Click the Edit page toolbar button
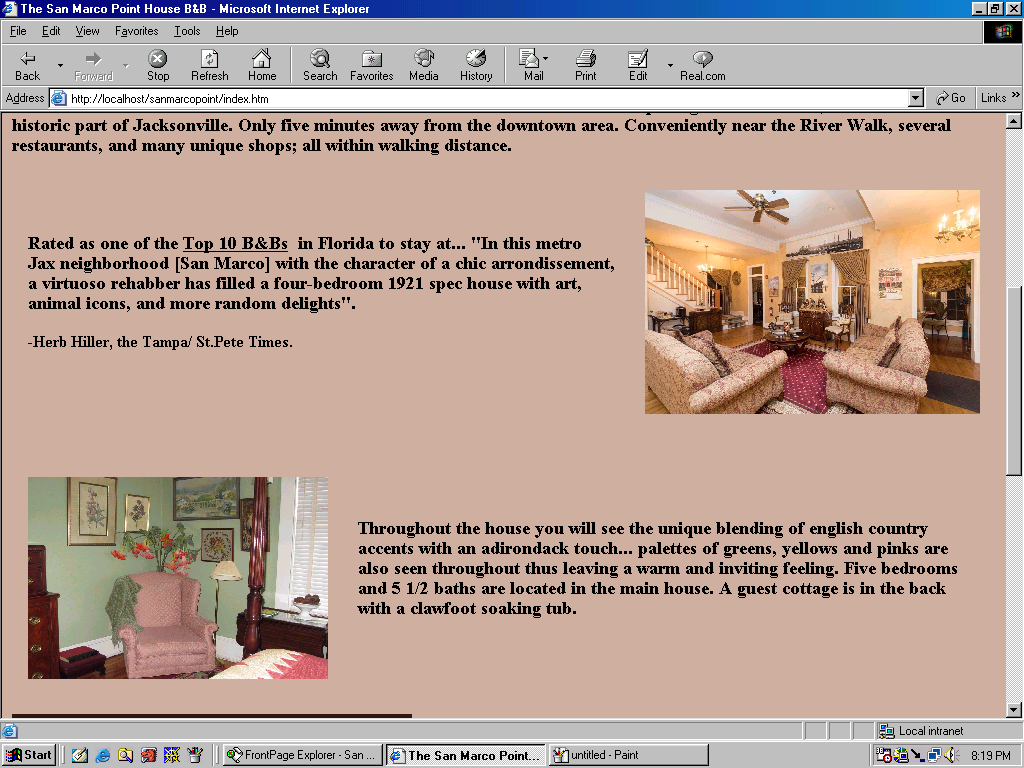1024x768 pixels. tap(638, 65)
